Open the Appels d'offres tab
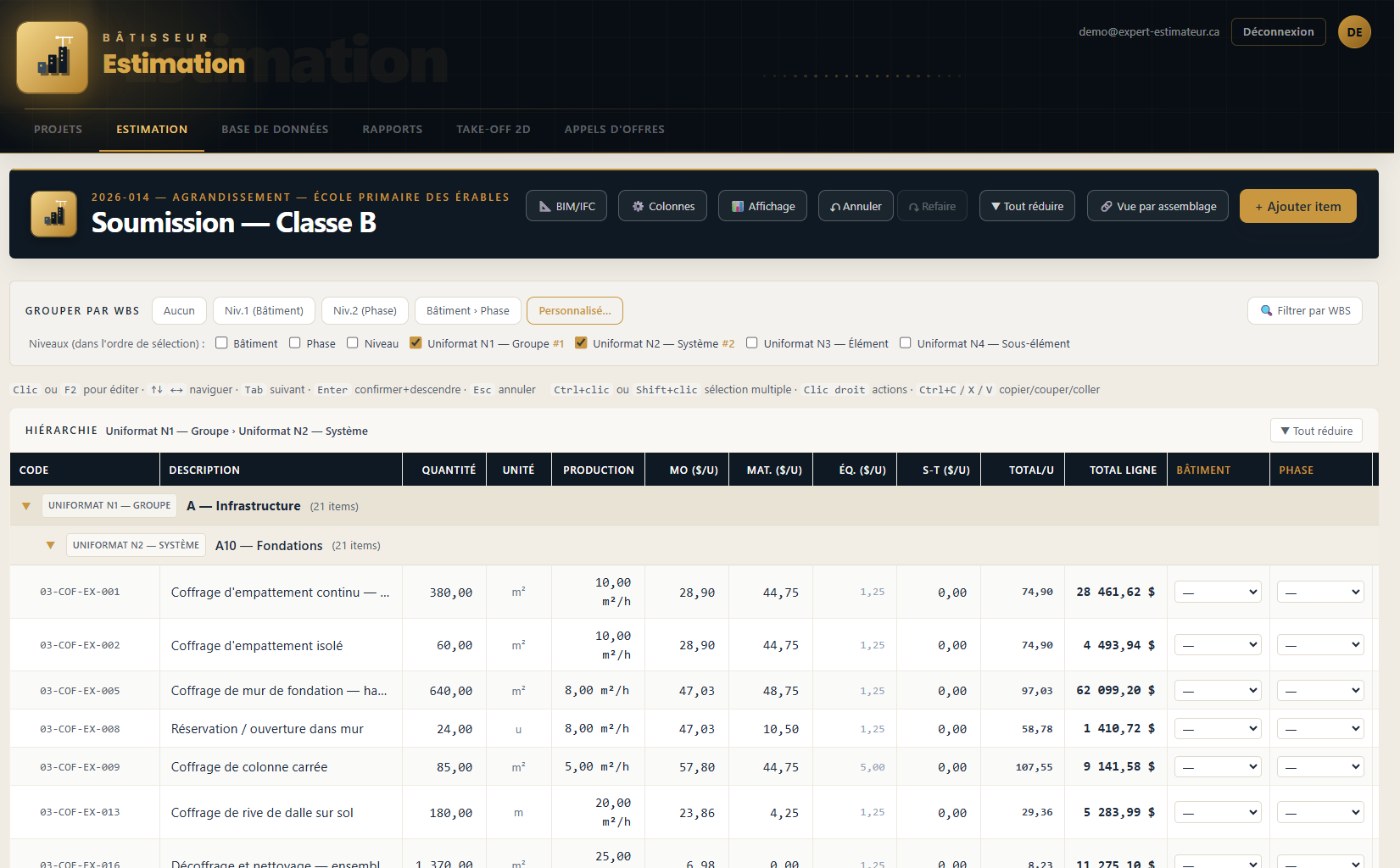Screen dimensions: 1400x868 pyautogui.click(x=614, y=129)
